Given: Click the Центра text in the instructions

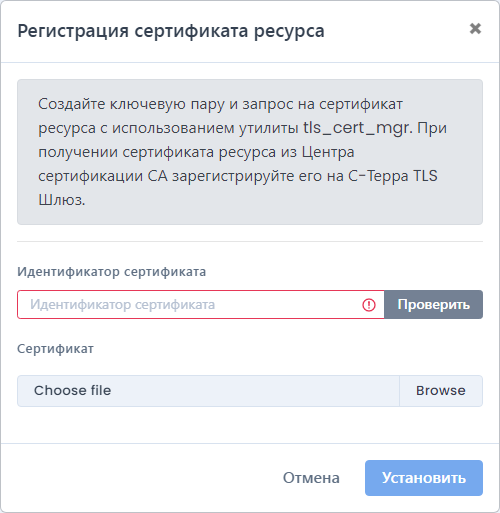Looking at the screenshot, I should [x=328, y=152].
